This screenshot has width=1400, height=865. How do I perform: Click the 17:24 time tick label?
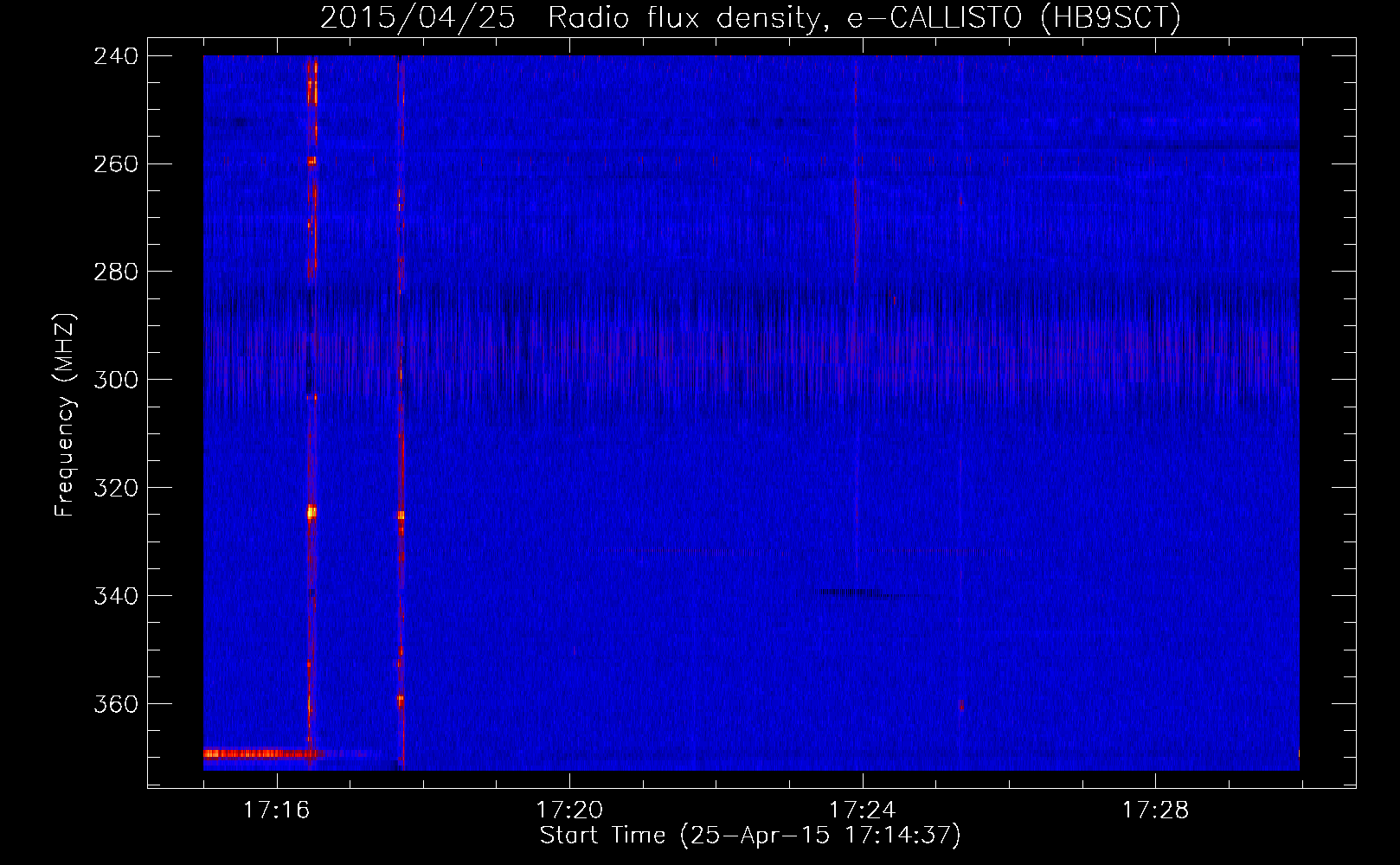coord(863,810)
